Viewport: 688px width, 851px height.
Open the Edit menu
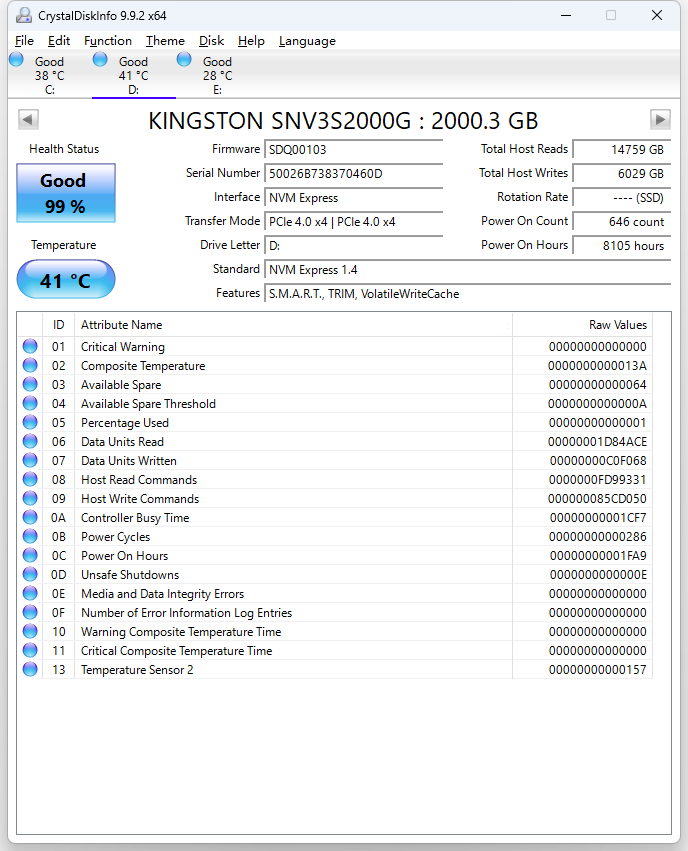59,41
